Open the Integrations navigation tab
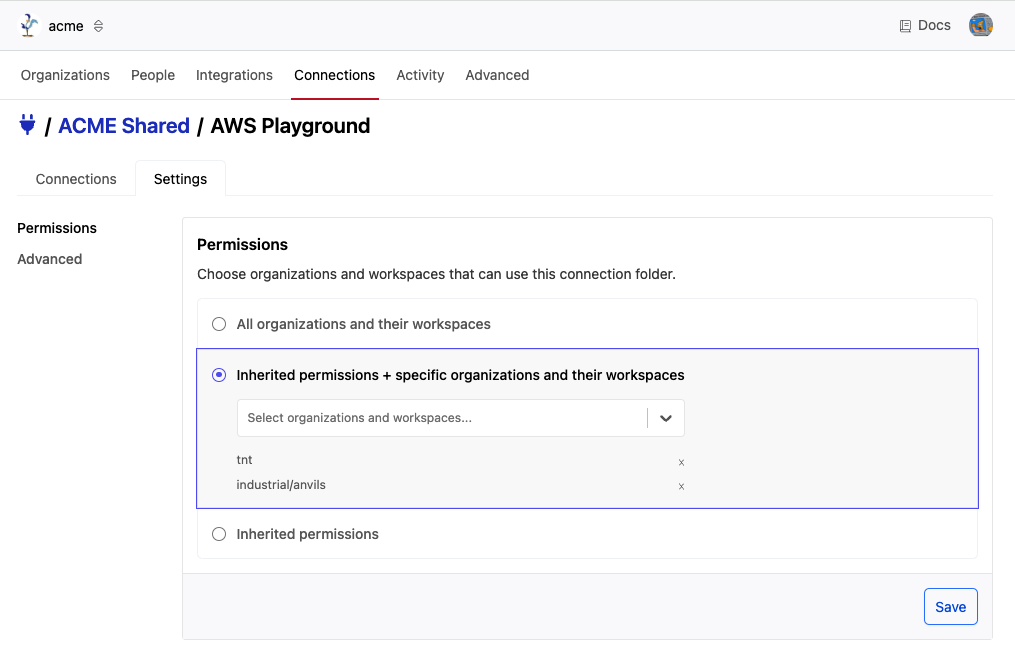The width and height of the screenshot is (1015, 659). point(234,75)
